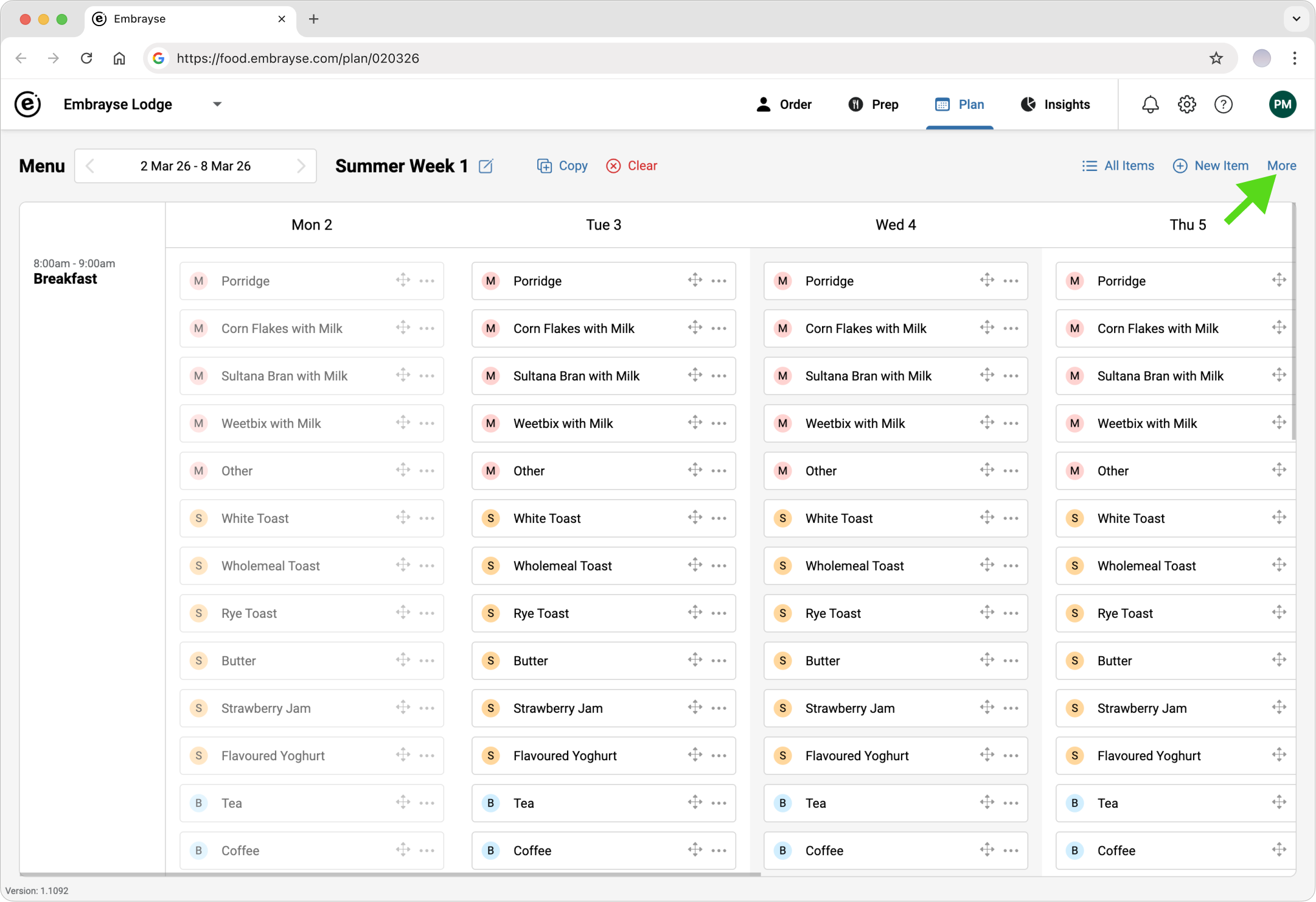Open settings via the gear icon
Viewport: 1316px width, 902px height.
tap(1186, 105)
